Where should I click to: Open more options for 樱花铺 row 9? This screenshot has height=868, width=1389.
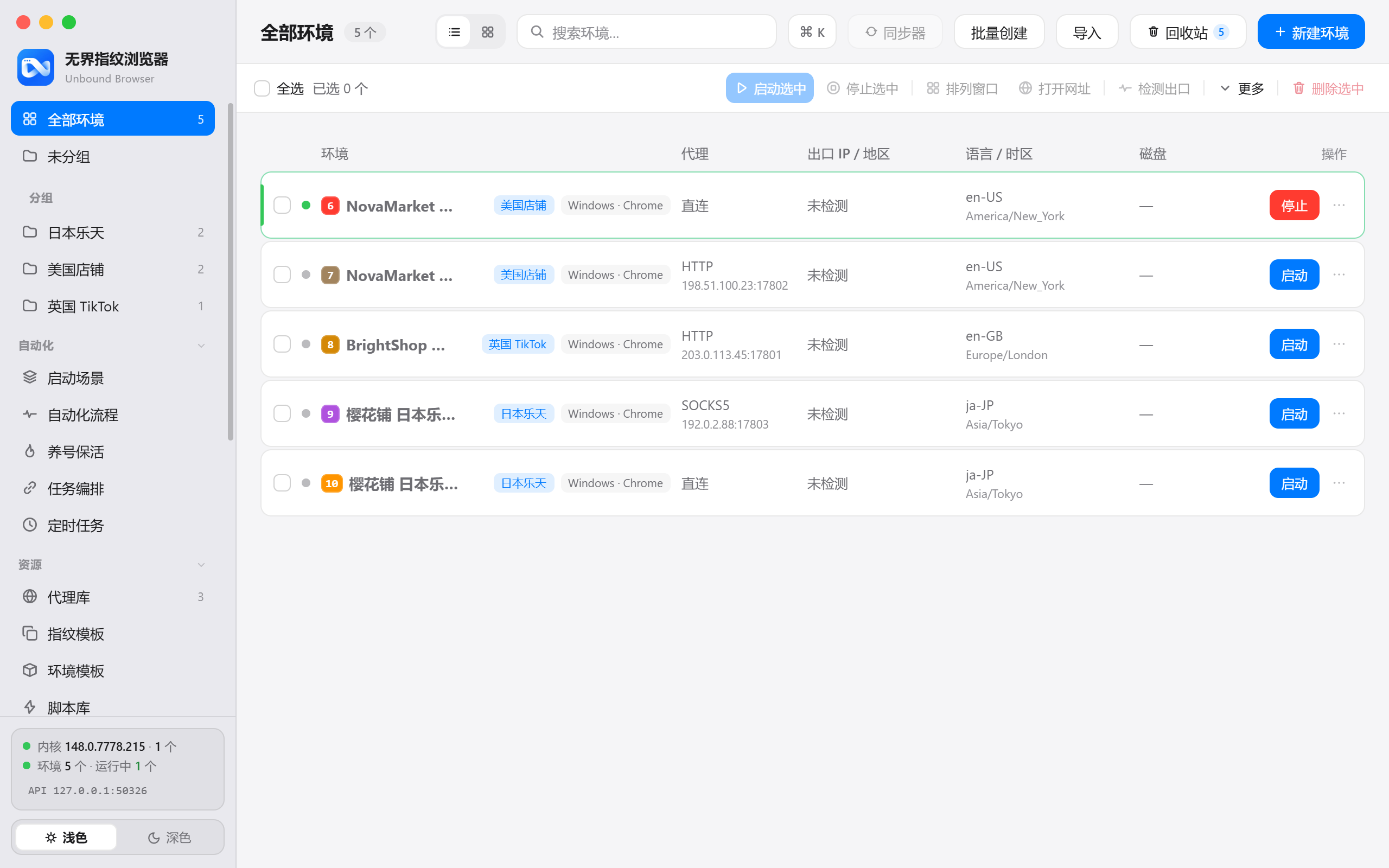[1339, 413]
